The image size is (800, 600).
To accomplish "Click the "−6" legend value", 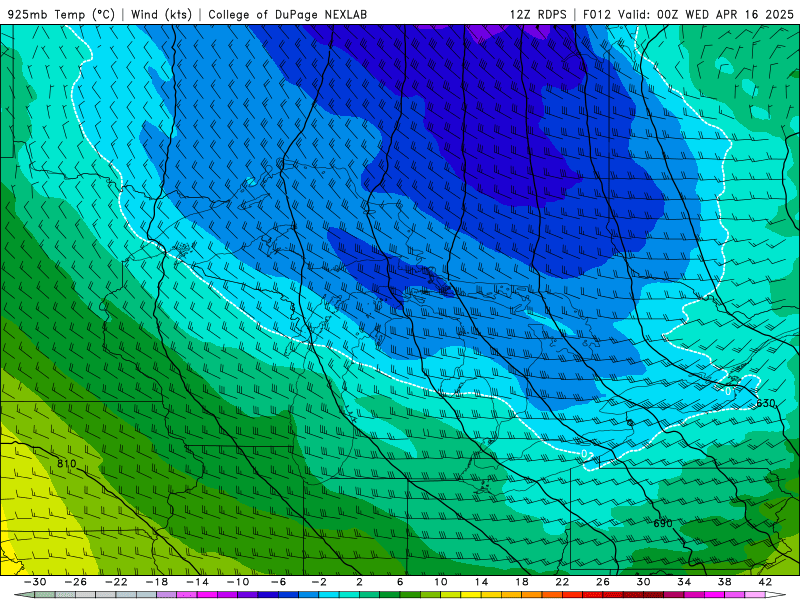I will click(279, 582).
